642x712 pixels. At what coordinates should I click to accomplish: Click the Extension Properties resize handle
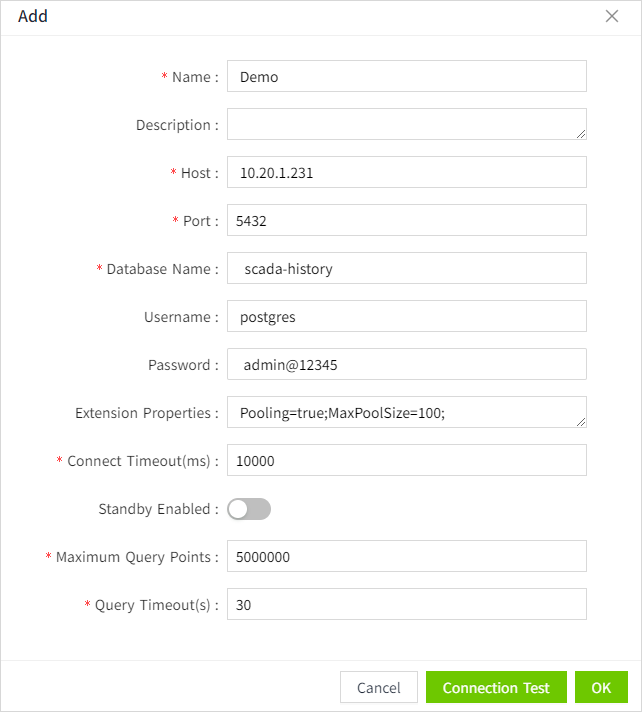pyautogui.click(x=581, y=421)
